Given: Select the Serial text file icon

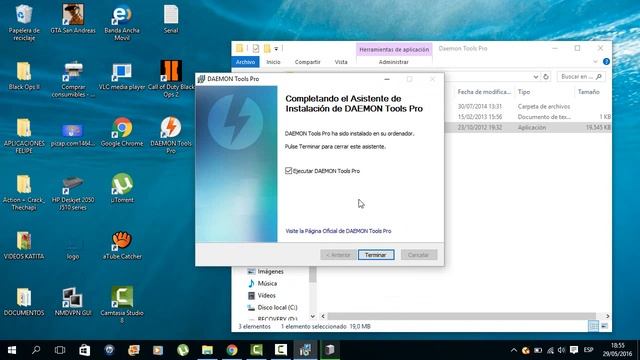Looking at the screenshot, I should (x=171, y=19).
